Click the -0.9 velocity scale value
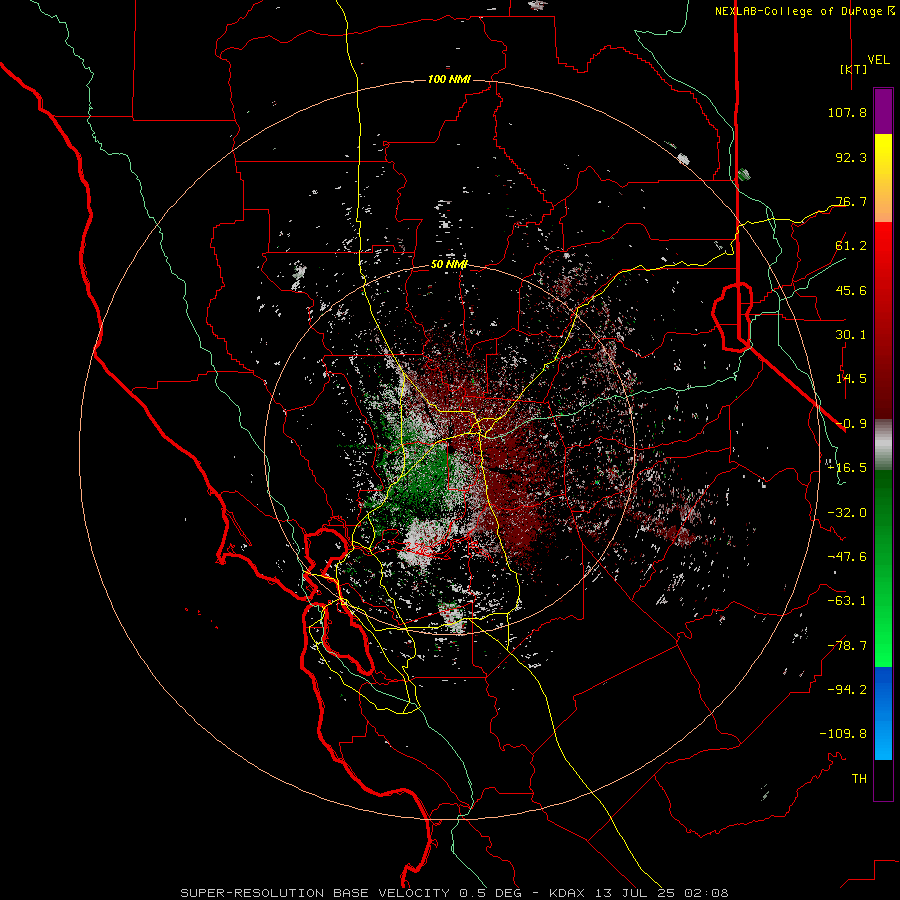Screen dimensions: 900x900 pos(851,424)
